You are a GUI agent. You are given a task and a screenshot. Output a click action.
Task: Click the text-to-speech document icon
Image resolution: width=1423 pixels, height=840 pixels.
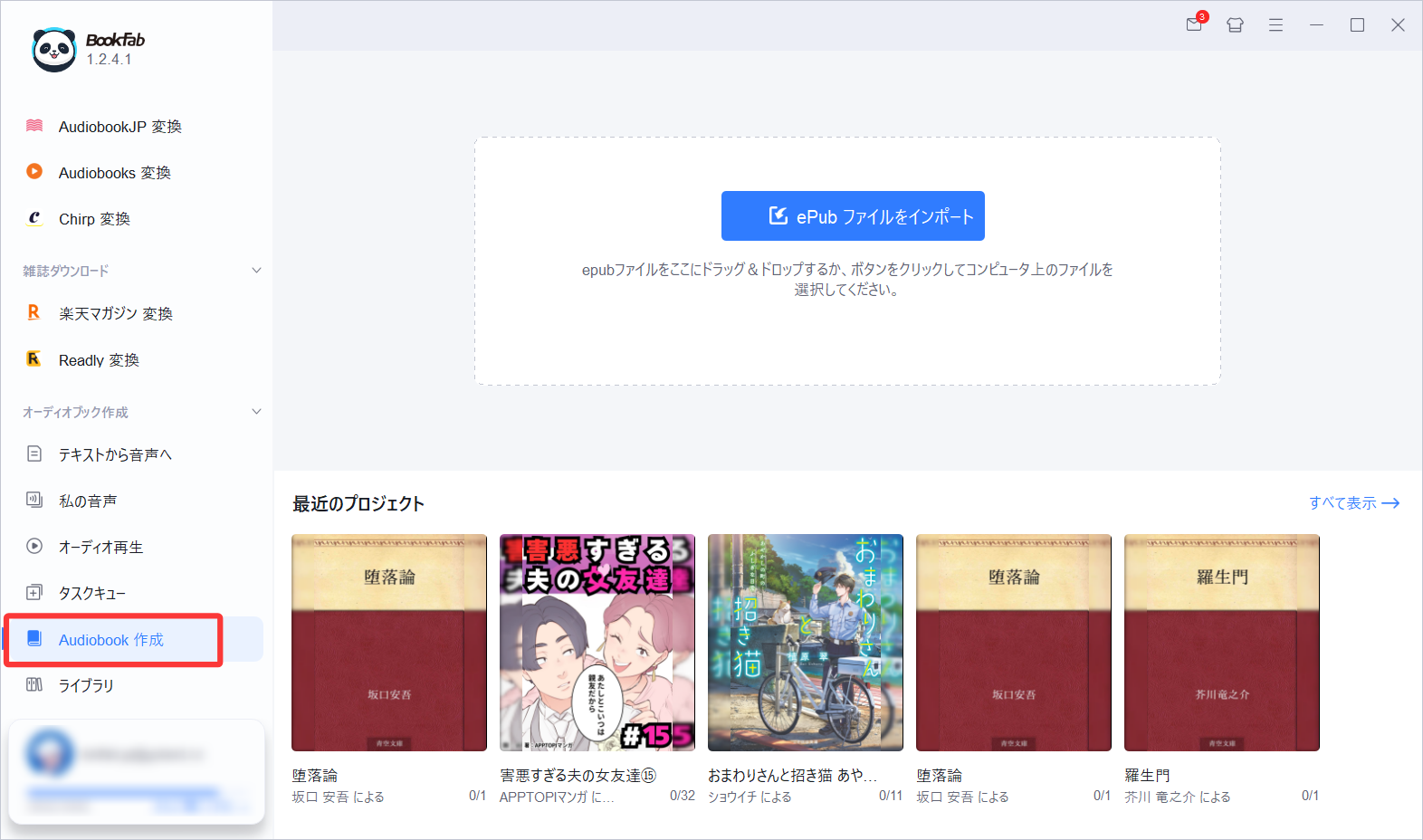point(34,453)
